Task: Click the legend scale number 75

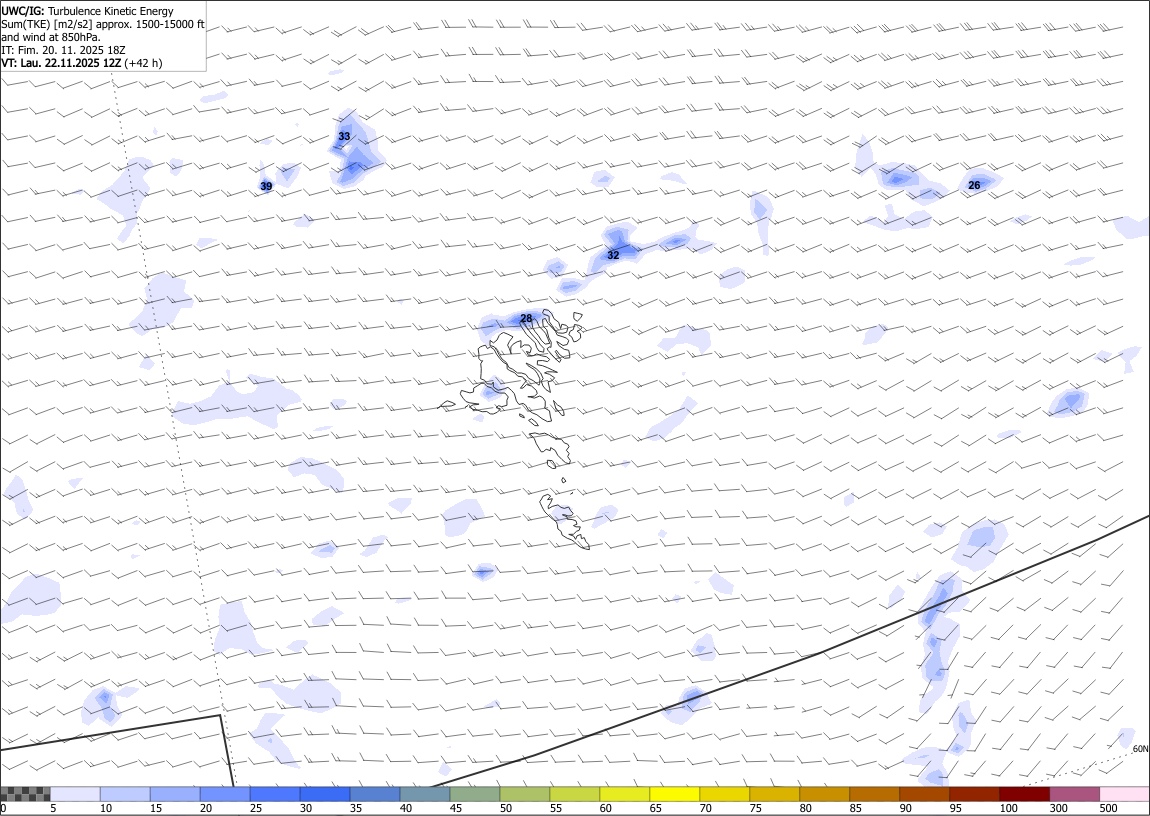Action: pyautogui.click(x=755, y=808)
